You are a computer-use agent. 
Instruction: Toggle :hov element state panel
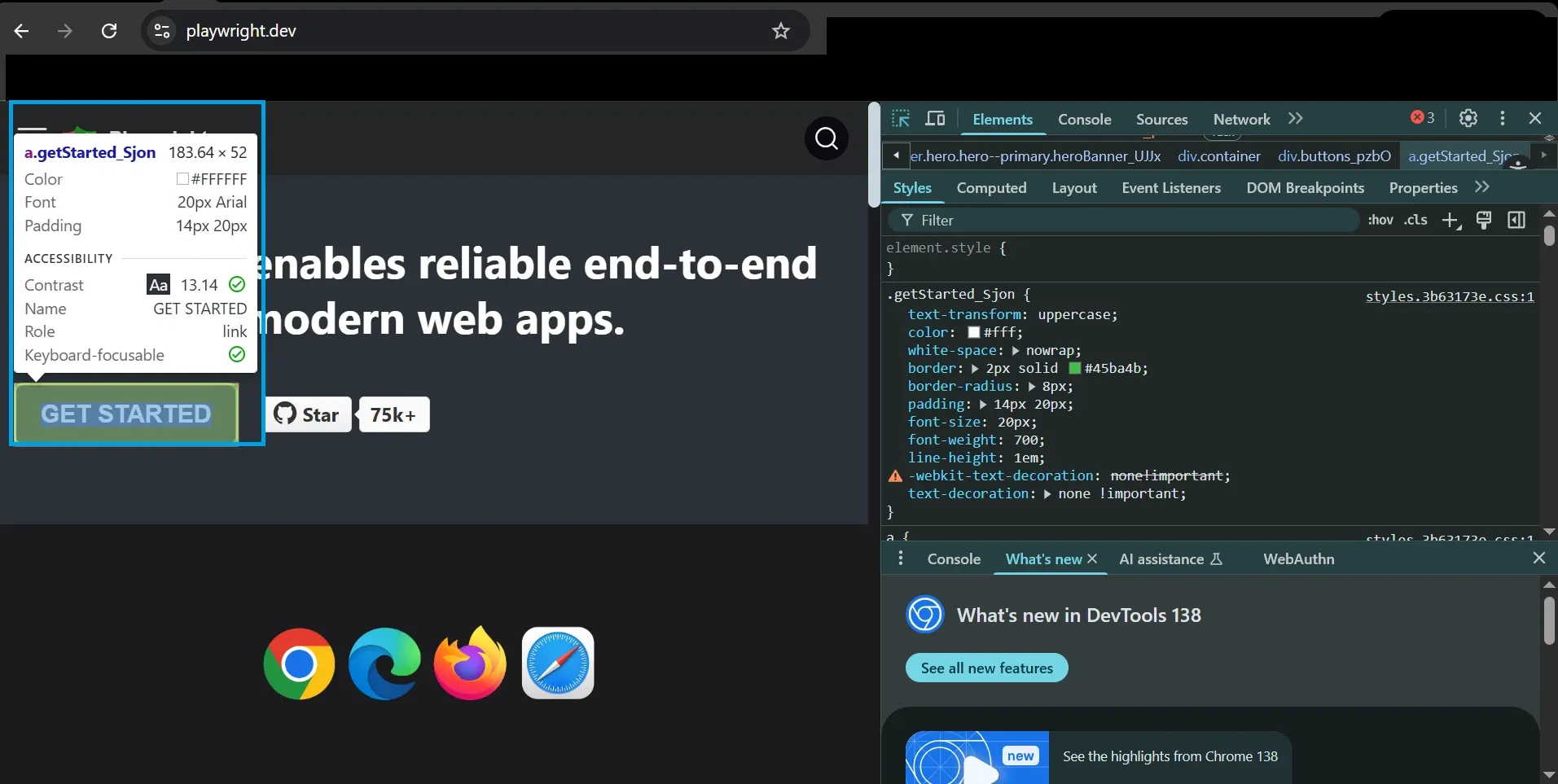pos(1380,220)
